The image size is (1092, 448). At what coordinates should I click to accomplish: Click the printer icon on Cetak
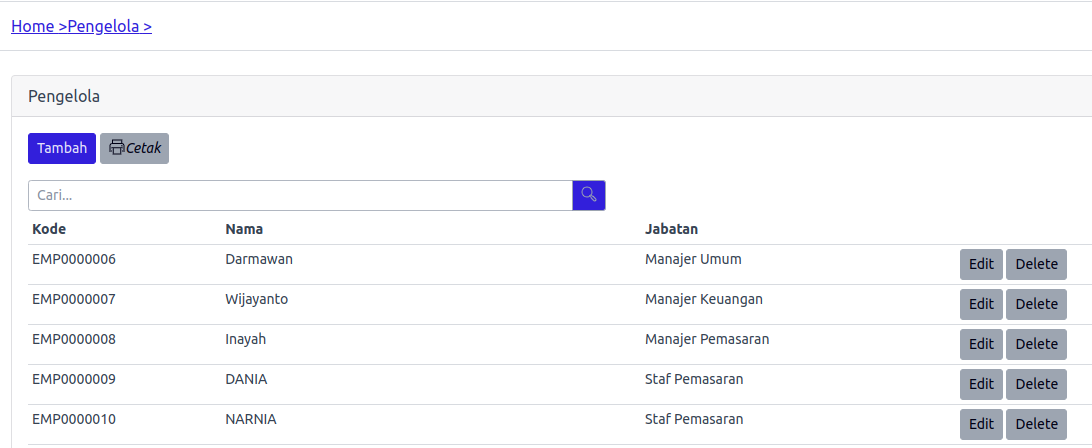click(117, 148)
